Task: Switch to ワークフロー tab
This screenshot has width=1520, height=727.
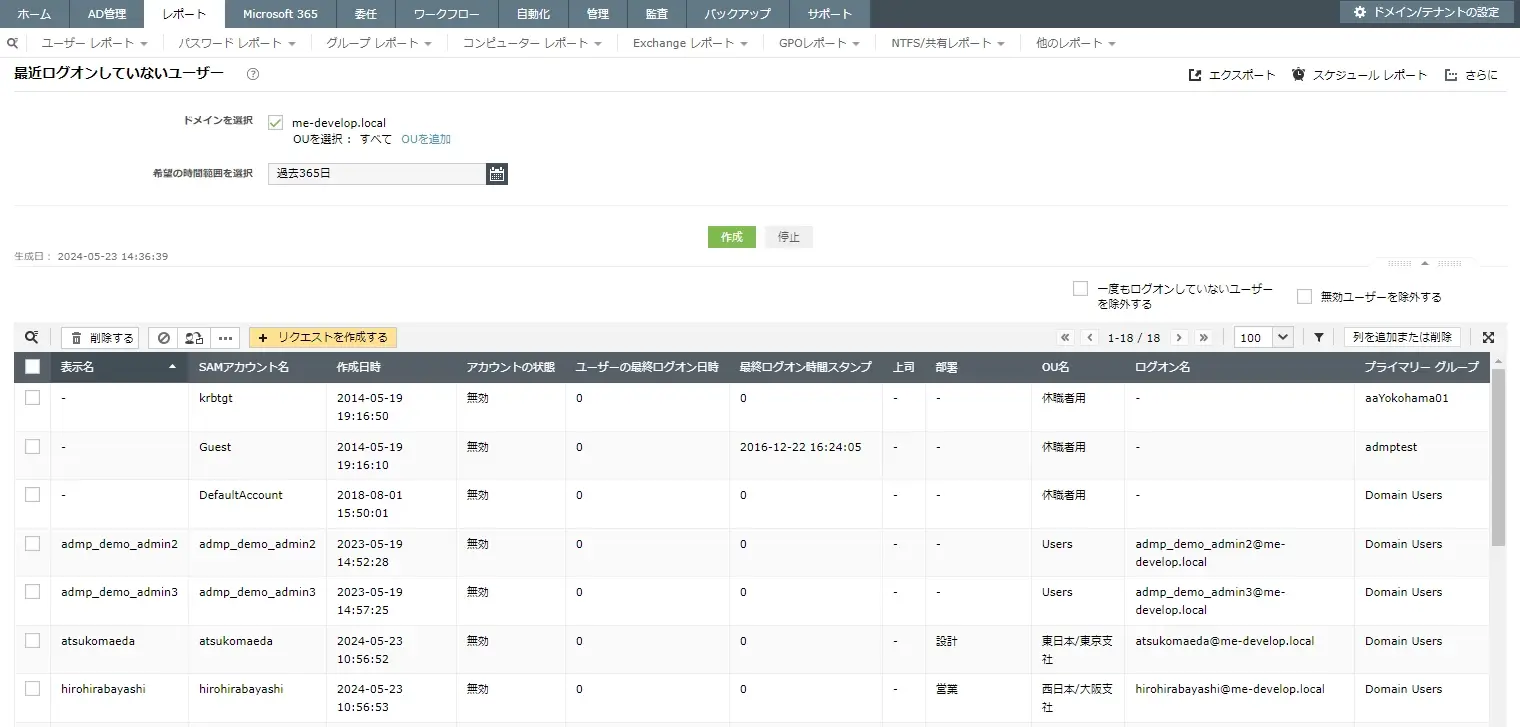Action: click(446, 14)
